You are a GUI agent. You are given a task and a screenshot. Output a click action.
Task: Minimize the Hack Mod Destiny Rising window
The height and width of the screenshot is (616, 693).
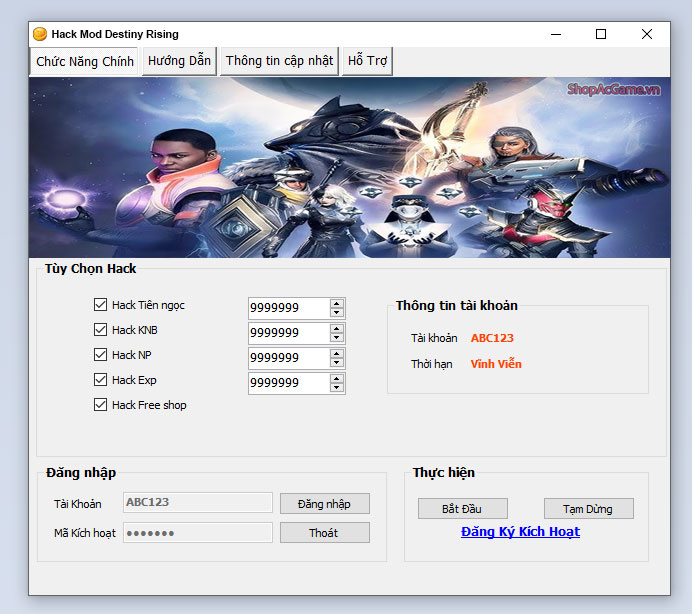pyautogui.click(x=556, y=34)
